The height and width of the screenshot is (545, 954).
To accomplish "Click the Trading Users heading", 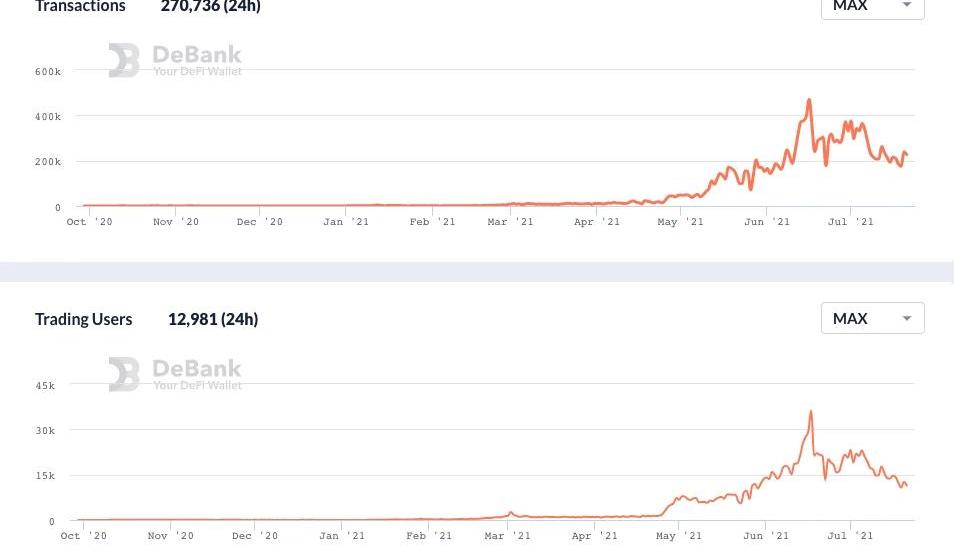I will [84, 319].
